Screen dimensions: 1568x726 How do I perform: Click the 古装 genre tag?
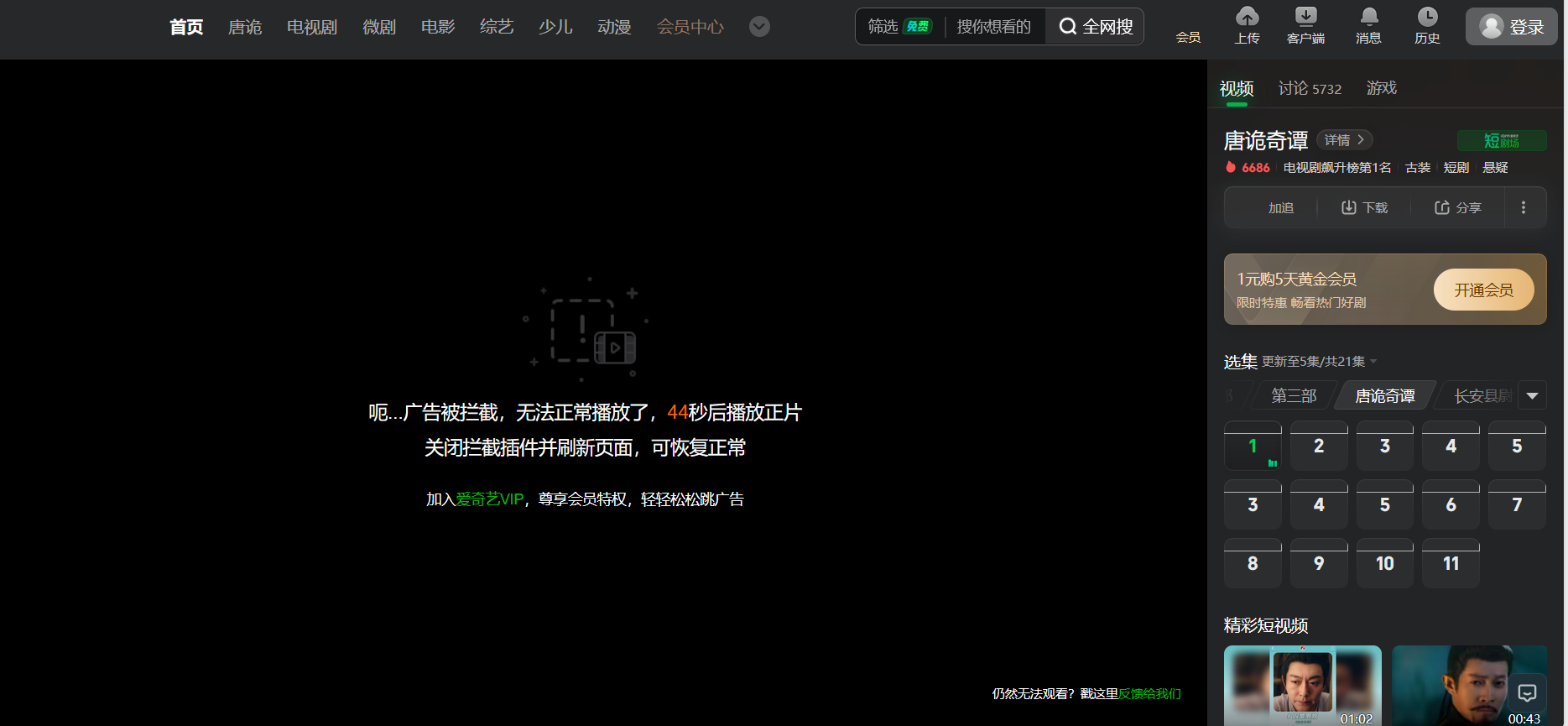(1418, 168)
